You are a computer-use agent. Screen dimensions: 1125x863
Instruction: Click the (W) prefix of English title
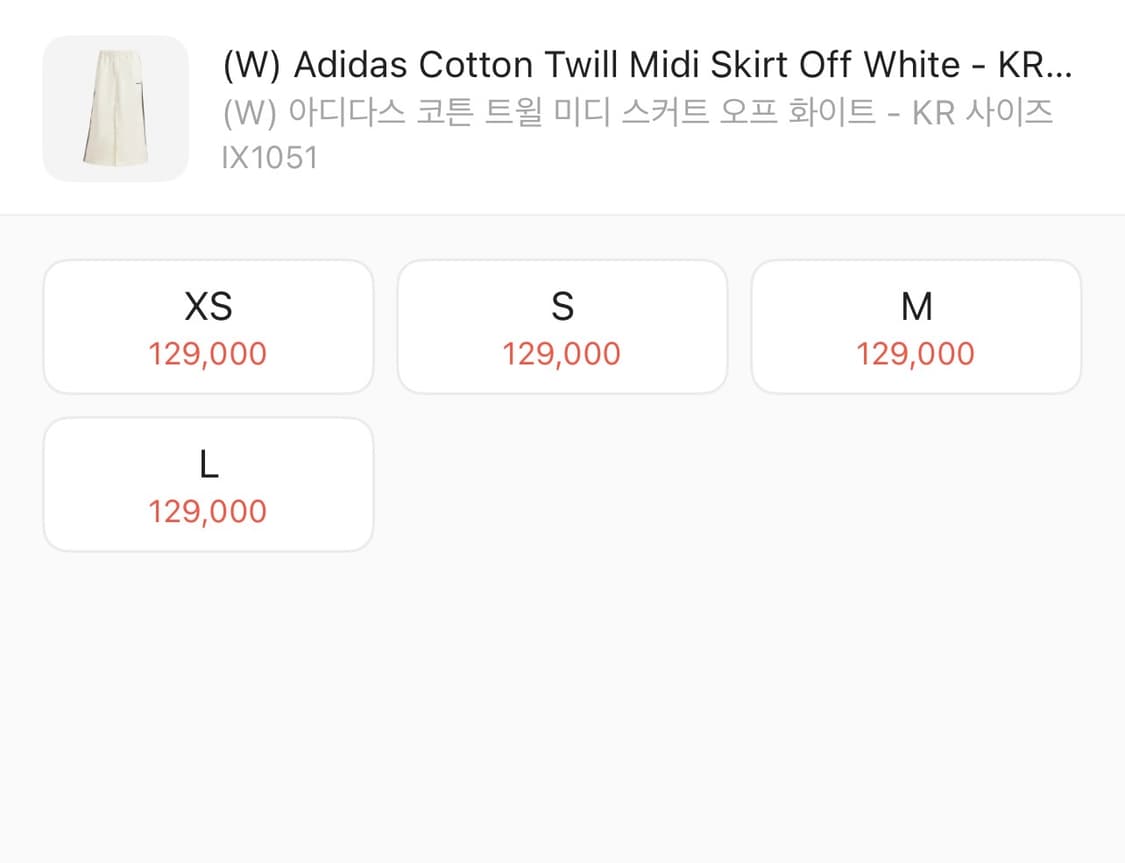pyautogui.click(x=252, y=65)
